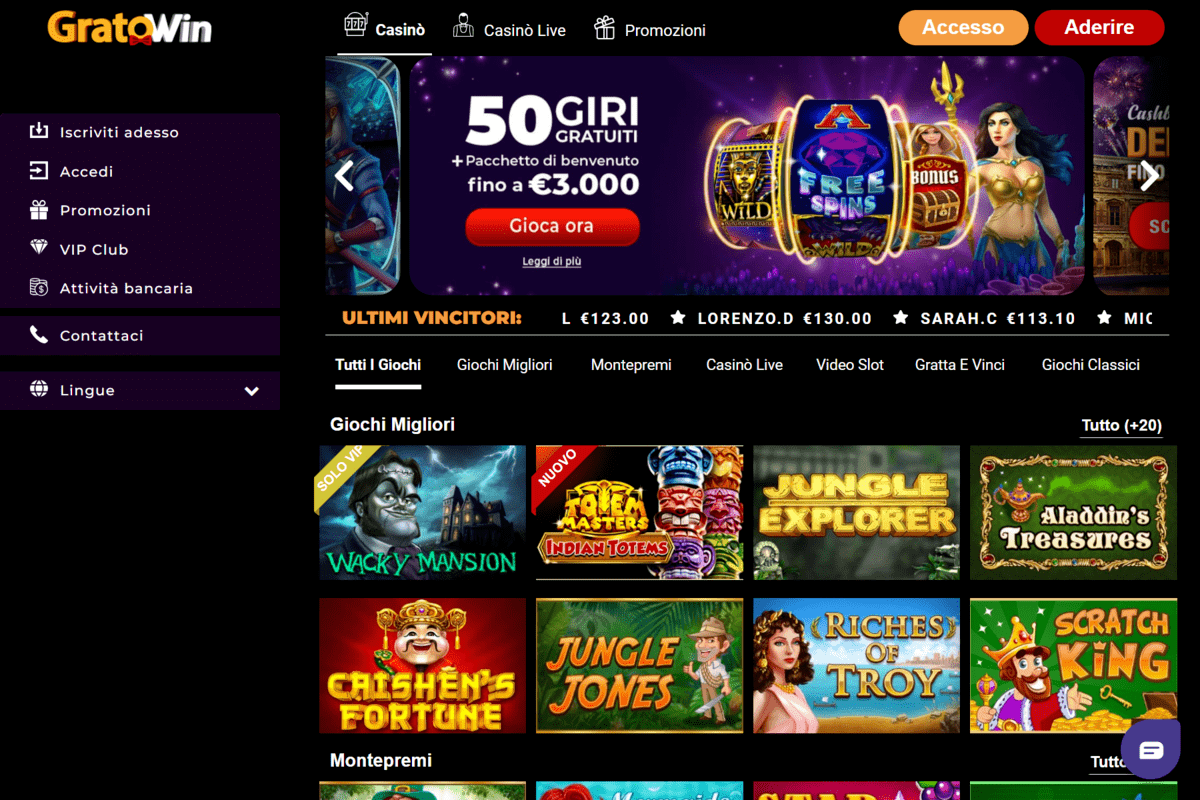The width and height of the screenshot is (1200, 800).
Task: Click the GratoWin logo
Action: coord(130,27)
